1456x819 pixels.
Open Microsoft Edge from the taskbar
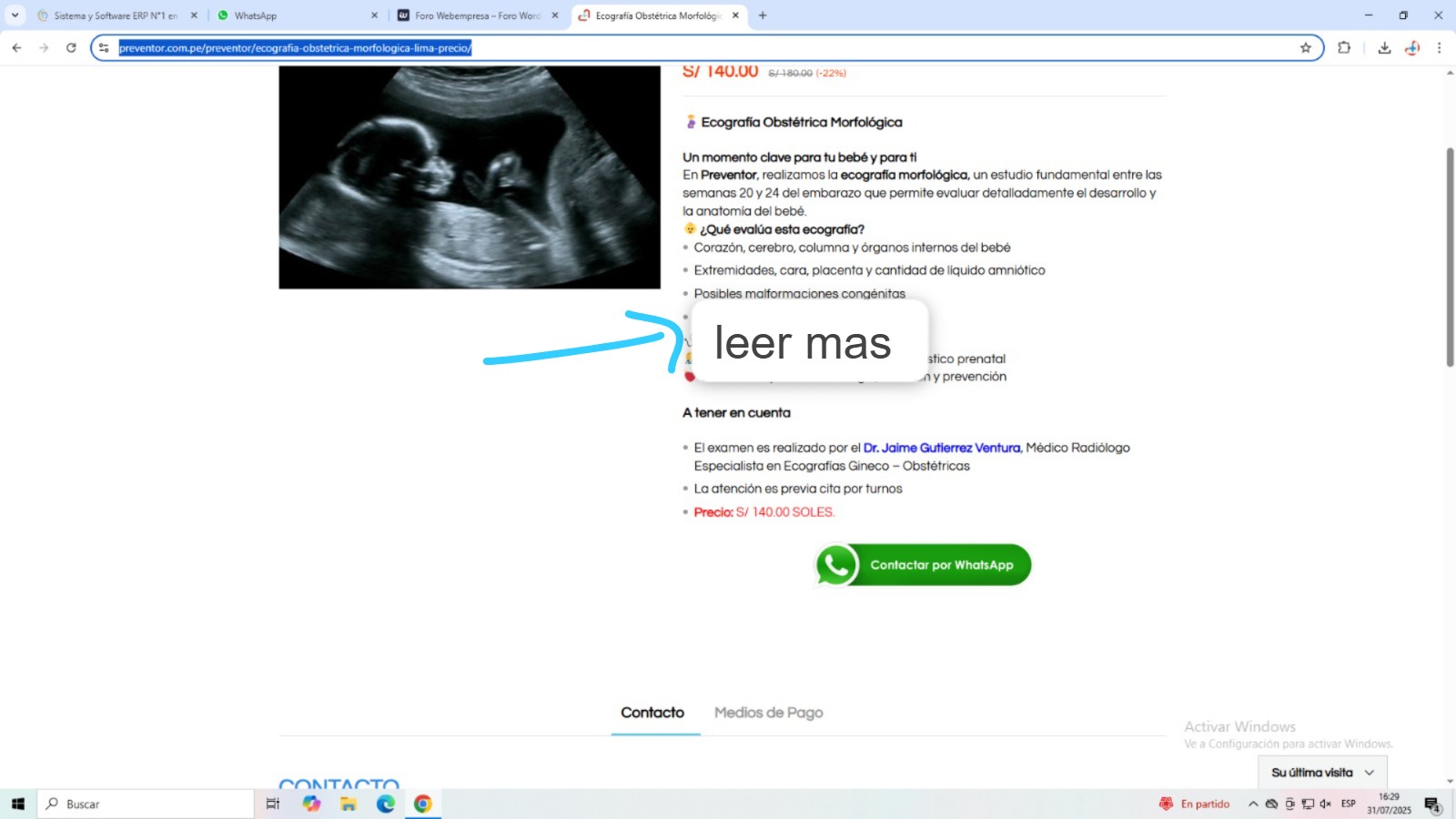click(x=386, y=804)
